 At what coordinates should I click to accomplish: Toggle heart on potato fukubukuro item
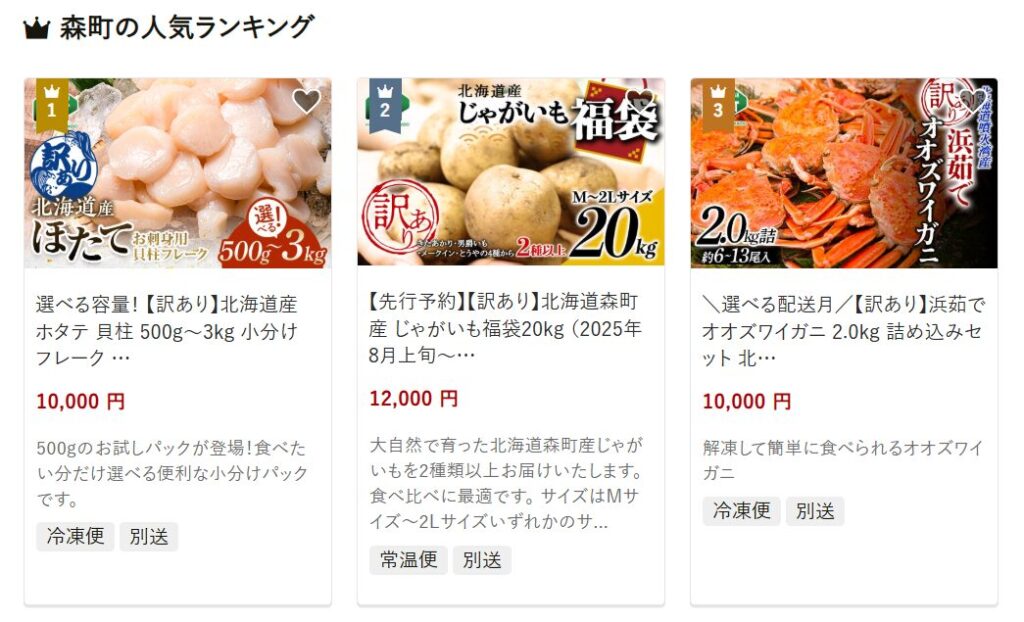pyautogui.click(x=639, y=101)
